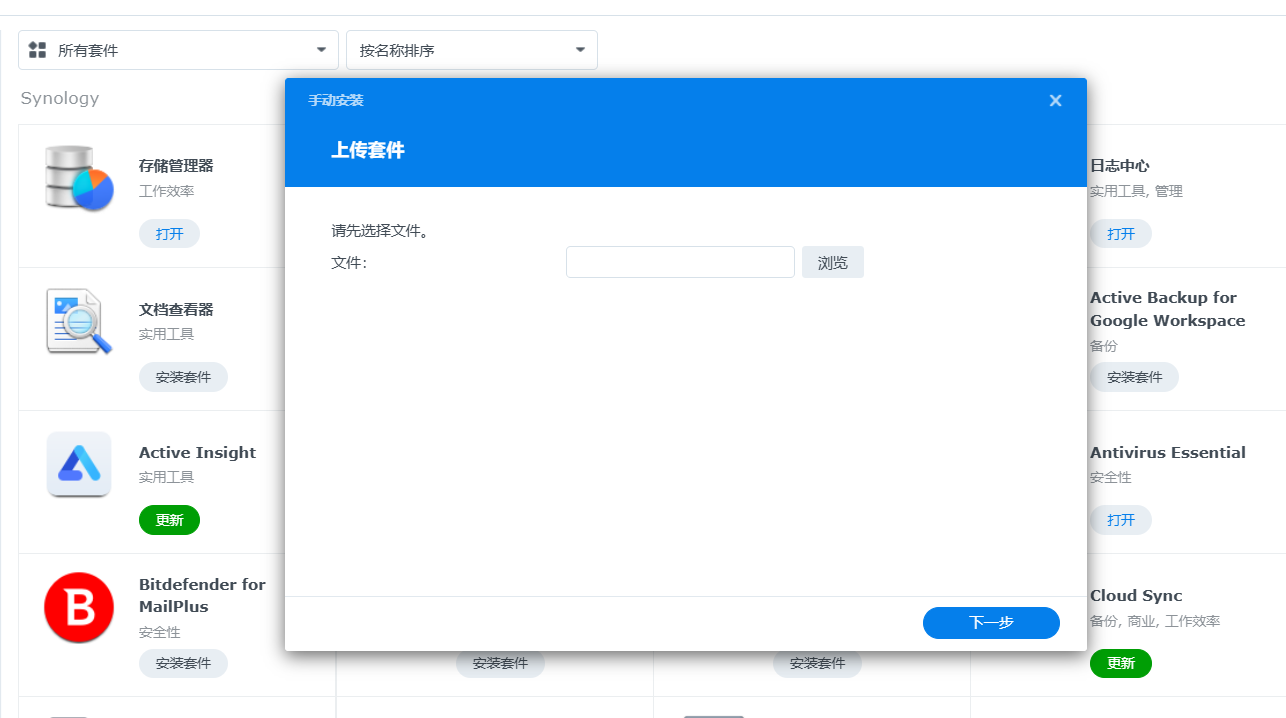Update Active Insight with 更新 button

[169, 520]
